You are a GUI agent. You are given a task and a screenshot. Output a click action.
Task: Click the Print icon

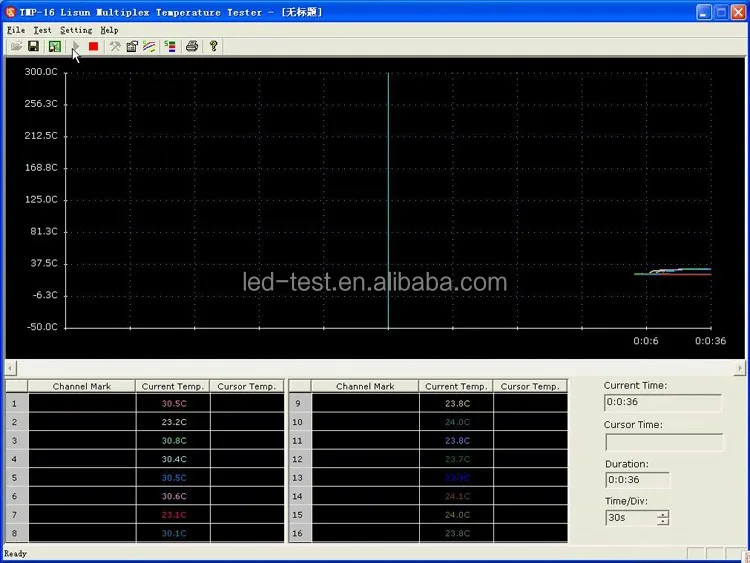192,46
